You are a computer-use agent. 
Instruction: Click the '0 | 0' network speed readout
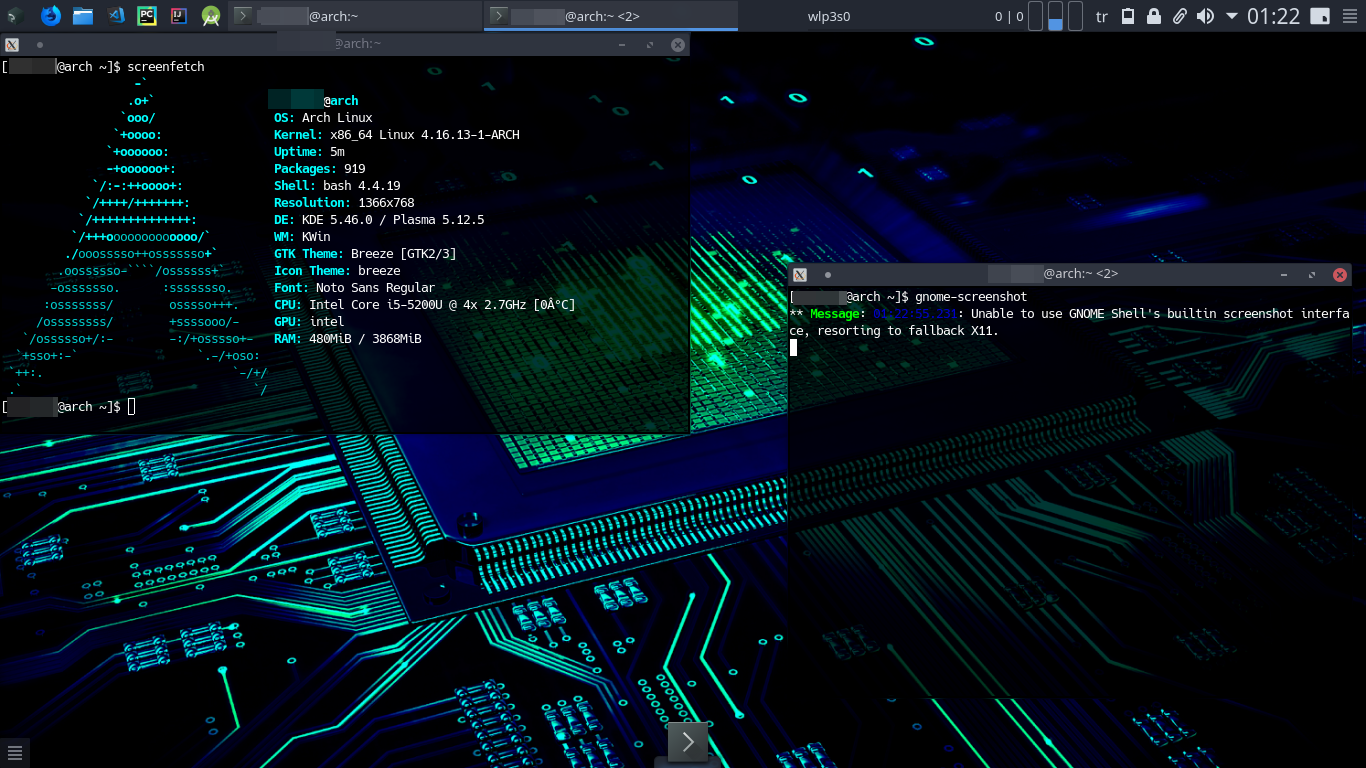coord(1009,16)
